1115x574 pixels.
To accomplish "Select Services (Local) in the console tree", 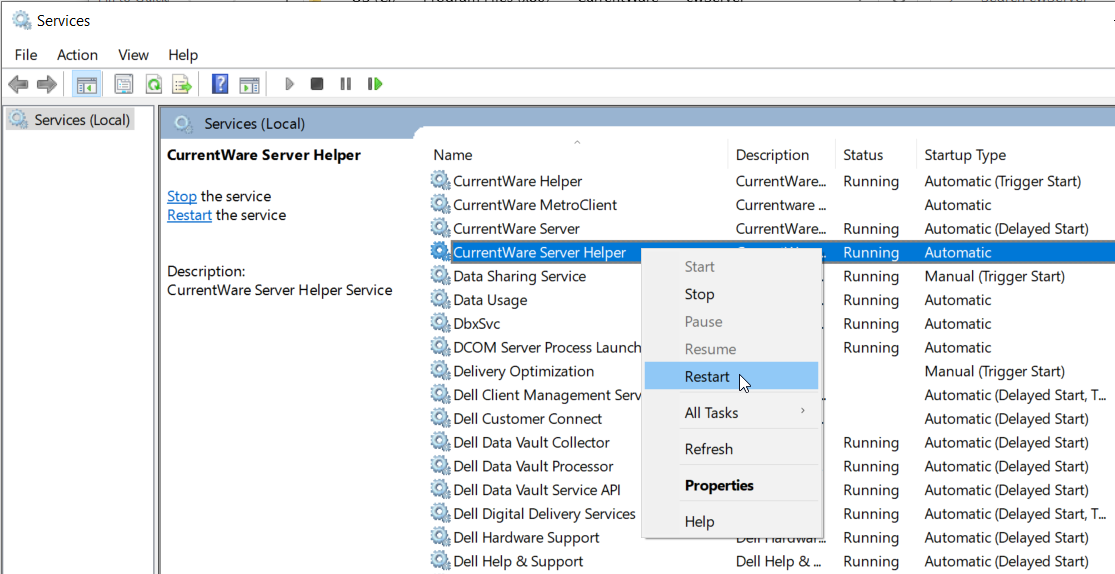I will (70, 119).
